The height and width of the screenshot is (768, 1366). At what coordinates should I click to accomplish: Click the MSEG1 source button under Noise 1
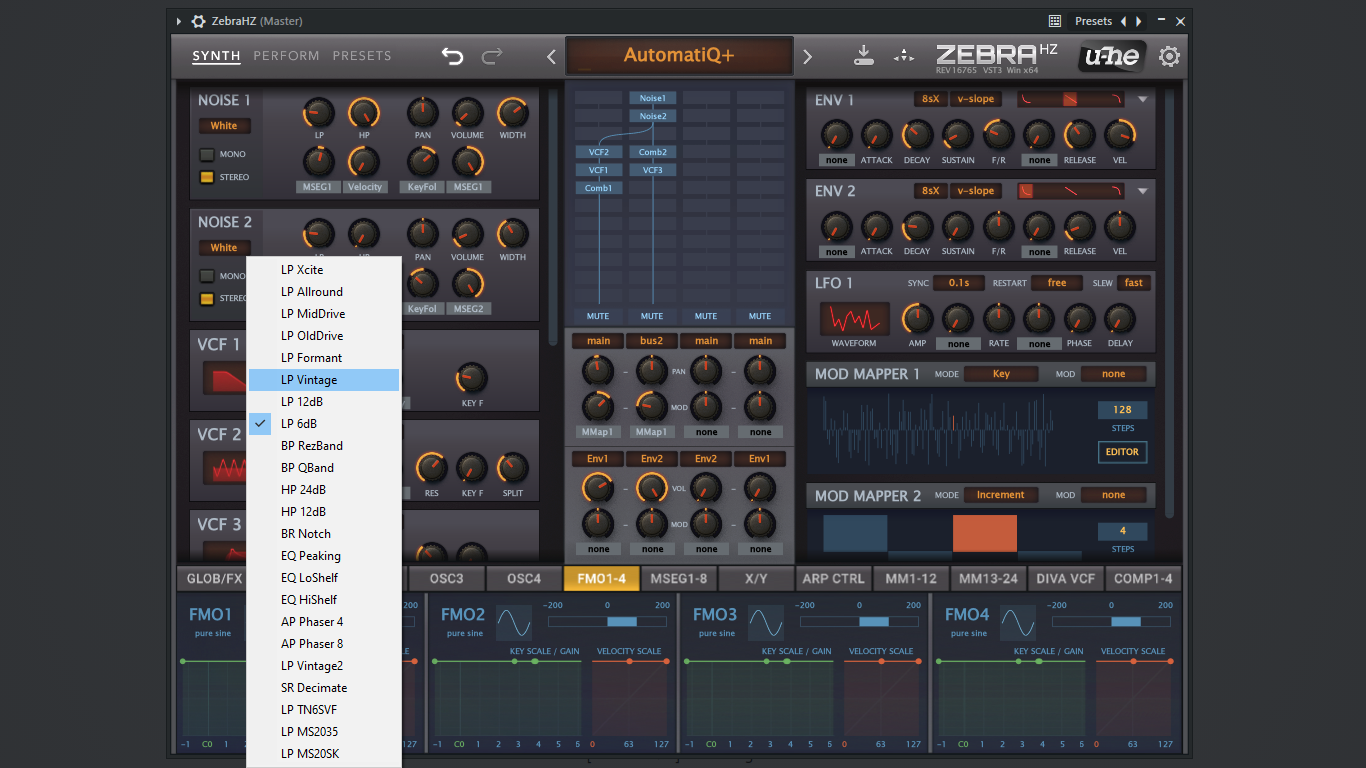coord(318,187)
